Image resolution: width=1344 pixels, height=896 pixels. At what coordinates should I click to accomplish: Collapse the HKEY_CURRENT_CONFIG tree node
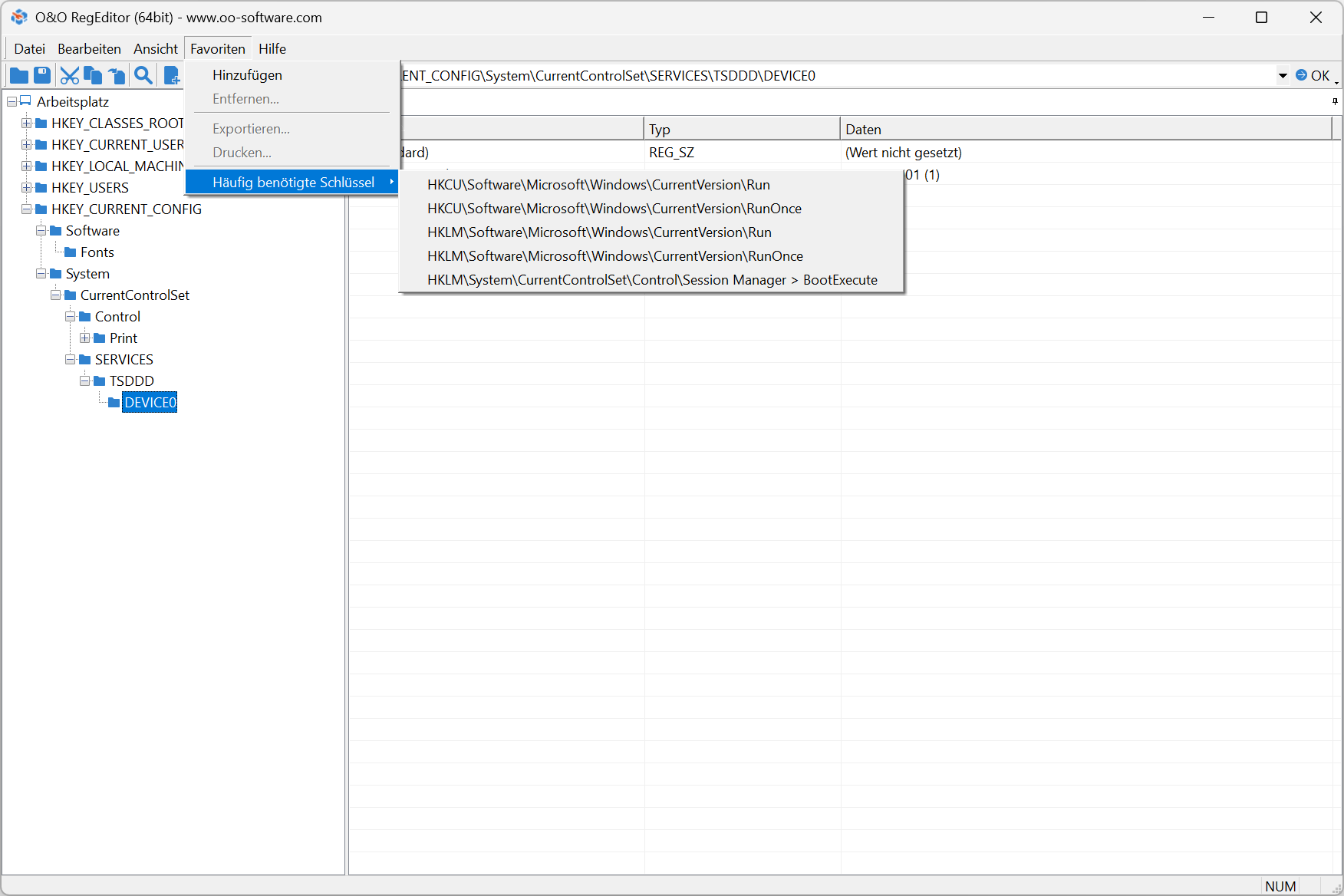[27, 209]
